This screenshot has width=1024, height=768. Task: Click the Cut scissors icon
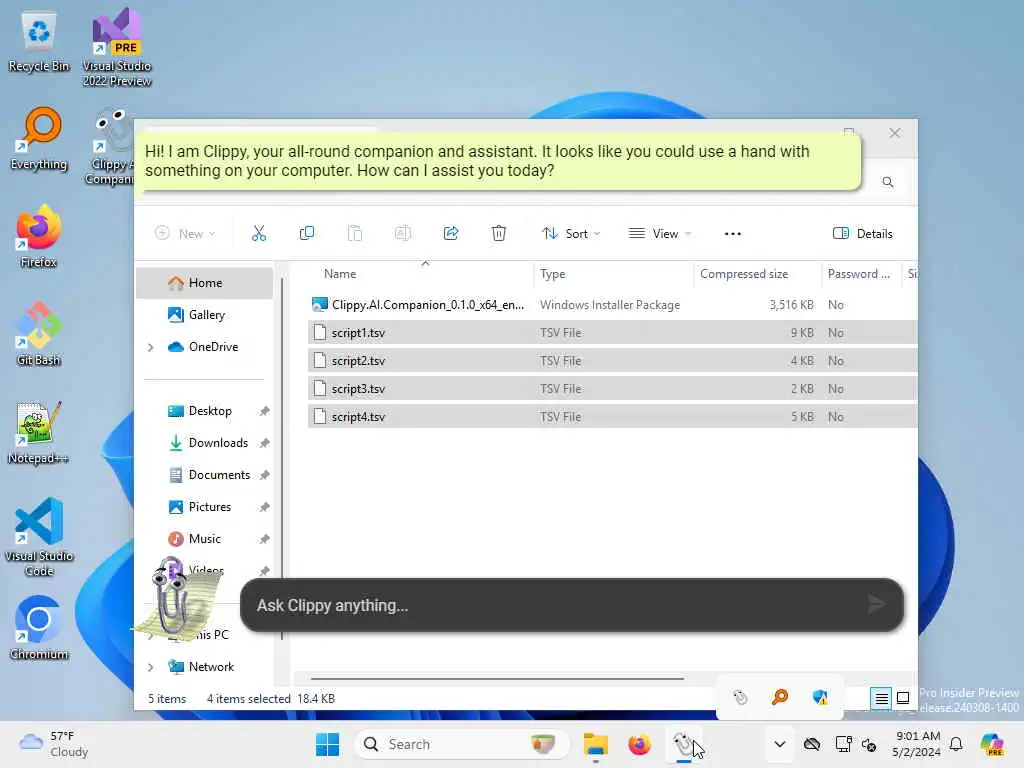point(259,233)
